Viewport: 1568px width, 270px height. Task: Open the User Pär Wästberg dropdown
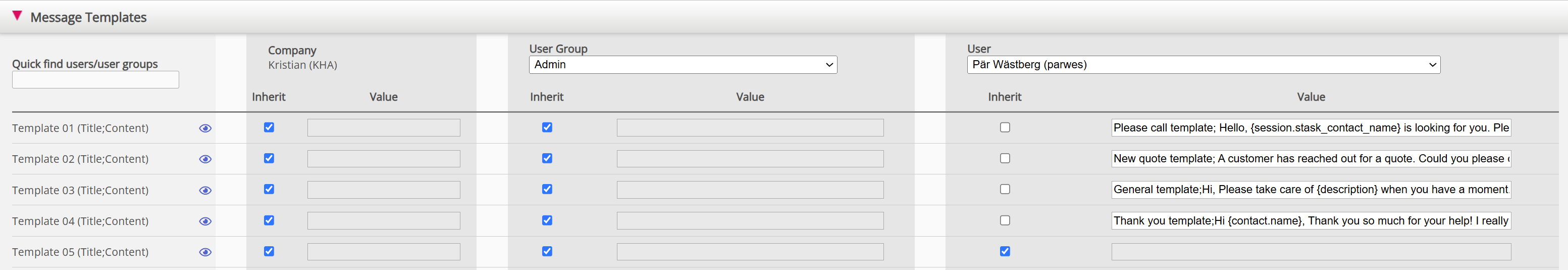point(1203,65)
